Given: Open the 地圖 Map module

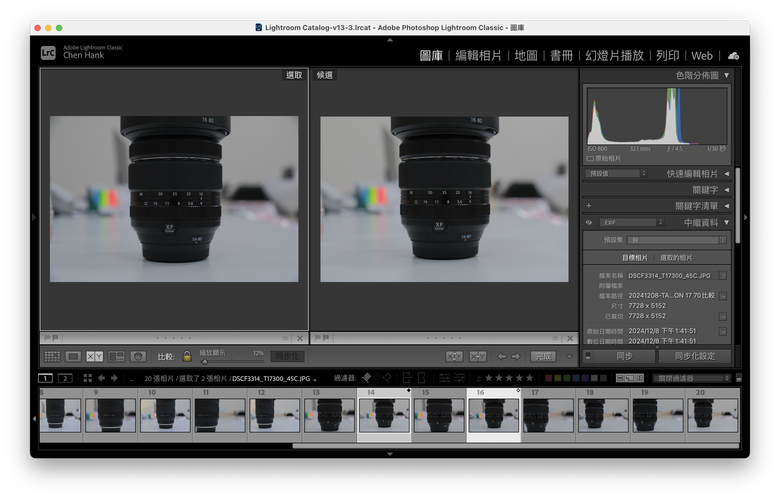Looking at the screenshot, I should click(526, 56).
